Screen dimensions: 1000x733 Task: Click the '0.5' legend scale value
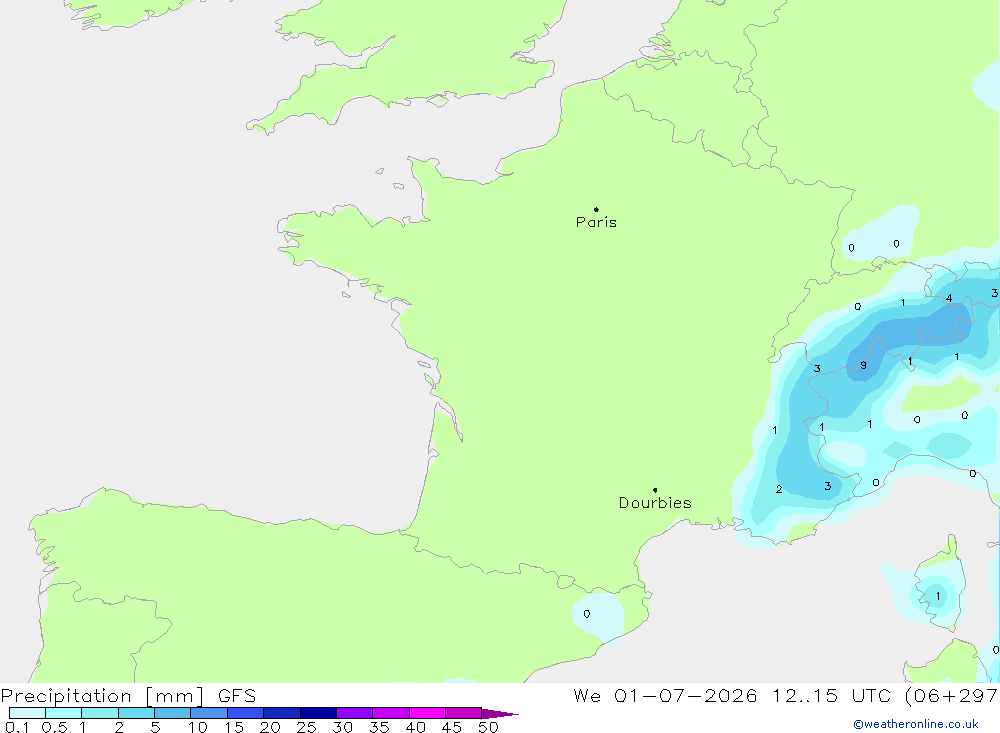click(x=54, y=727)
